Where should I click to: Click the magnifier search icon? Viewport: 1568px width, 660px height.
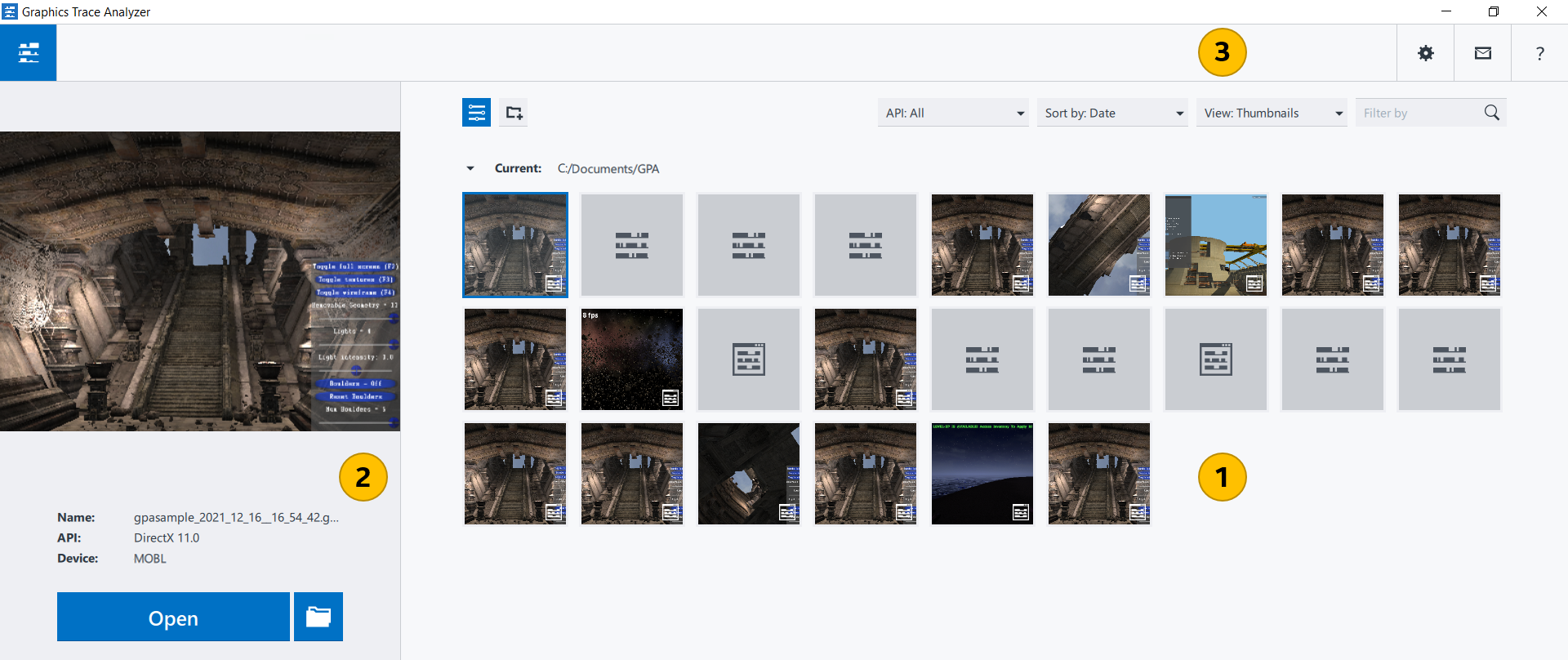(x=1492, y=113)
